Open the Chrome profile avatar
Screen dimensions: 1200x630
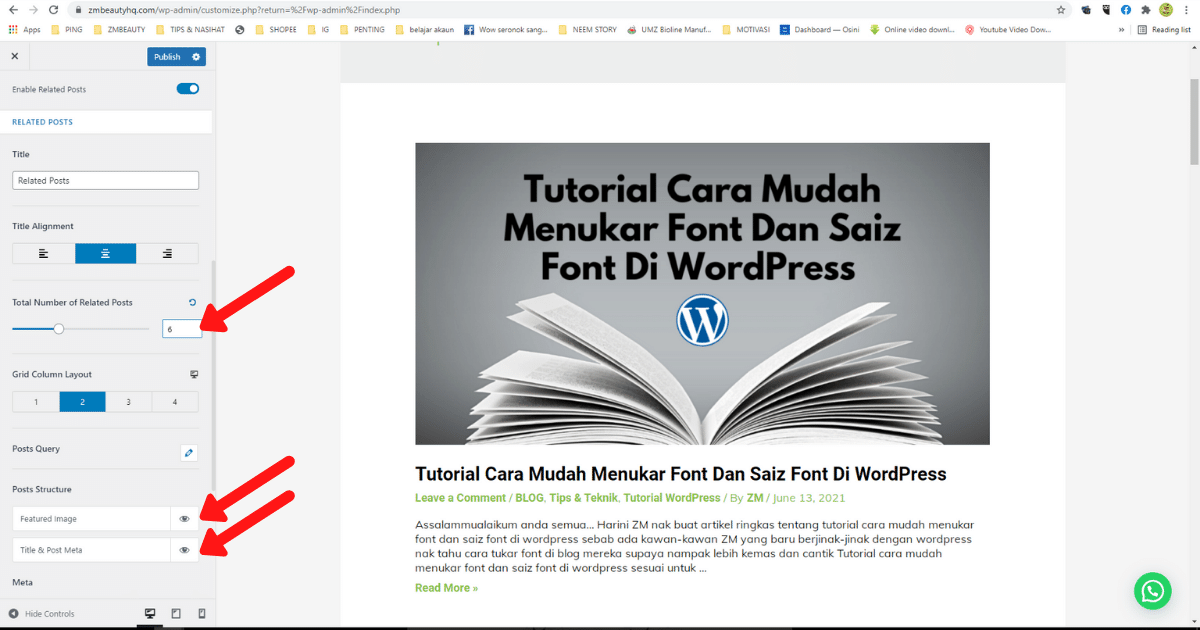1166,9
